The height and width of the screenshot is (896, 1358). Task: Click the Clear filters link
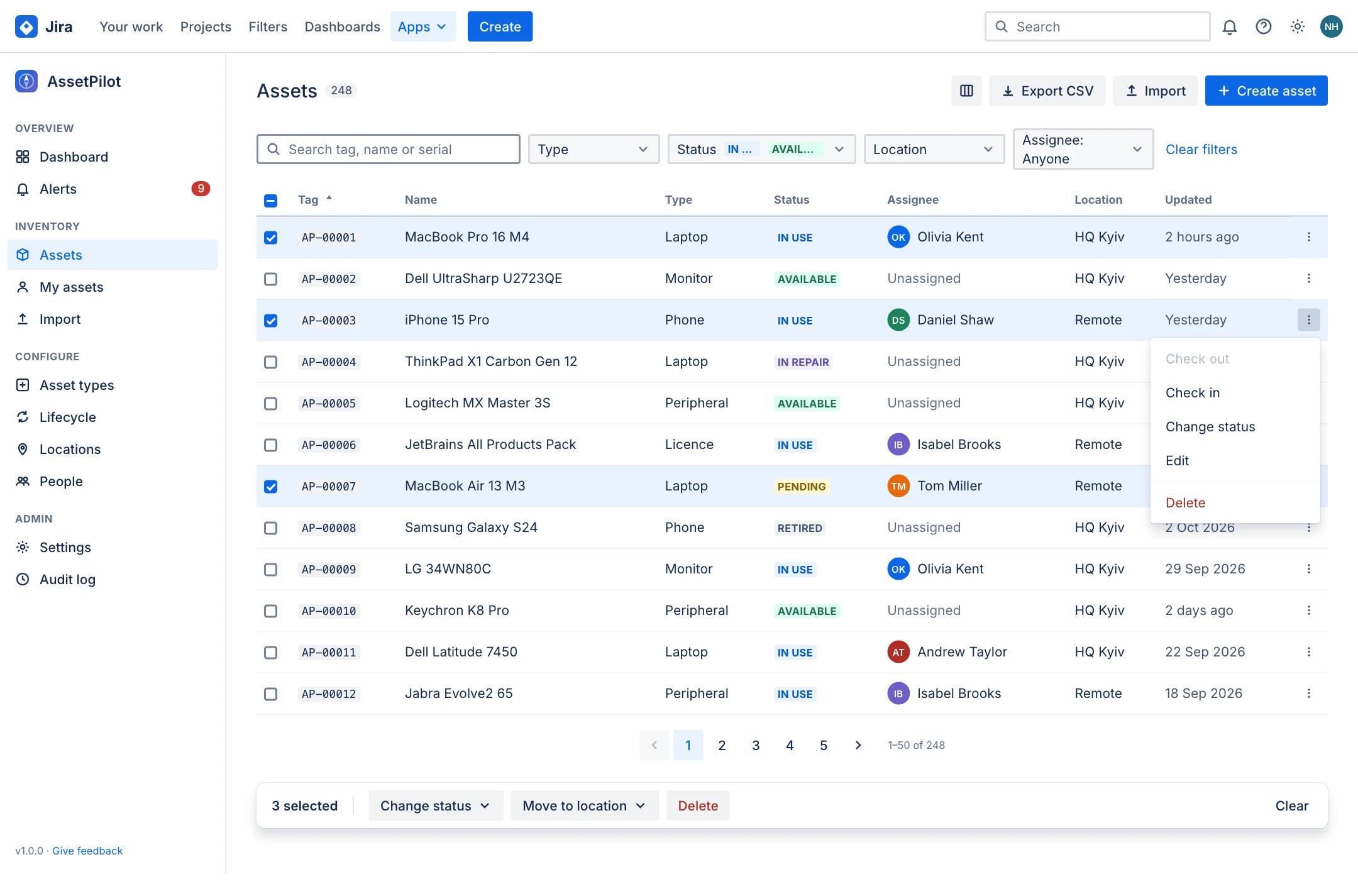1201,149
